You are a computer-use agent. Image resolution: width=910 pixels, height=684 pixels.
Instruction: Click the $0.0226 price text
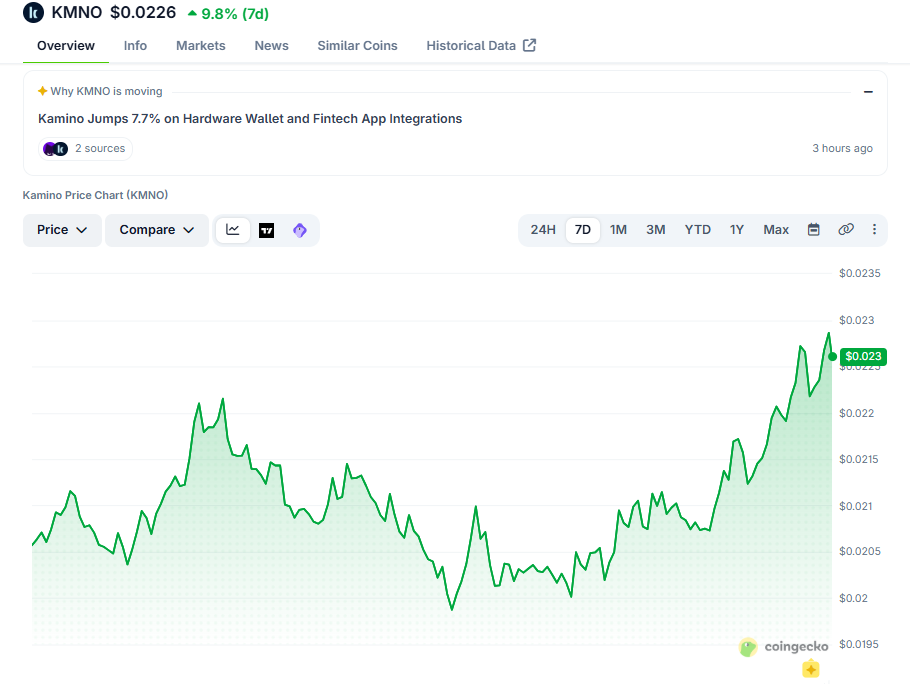click(143, 12)
